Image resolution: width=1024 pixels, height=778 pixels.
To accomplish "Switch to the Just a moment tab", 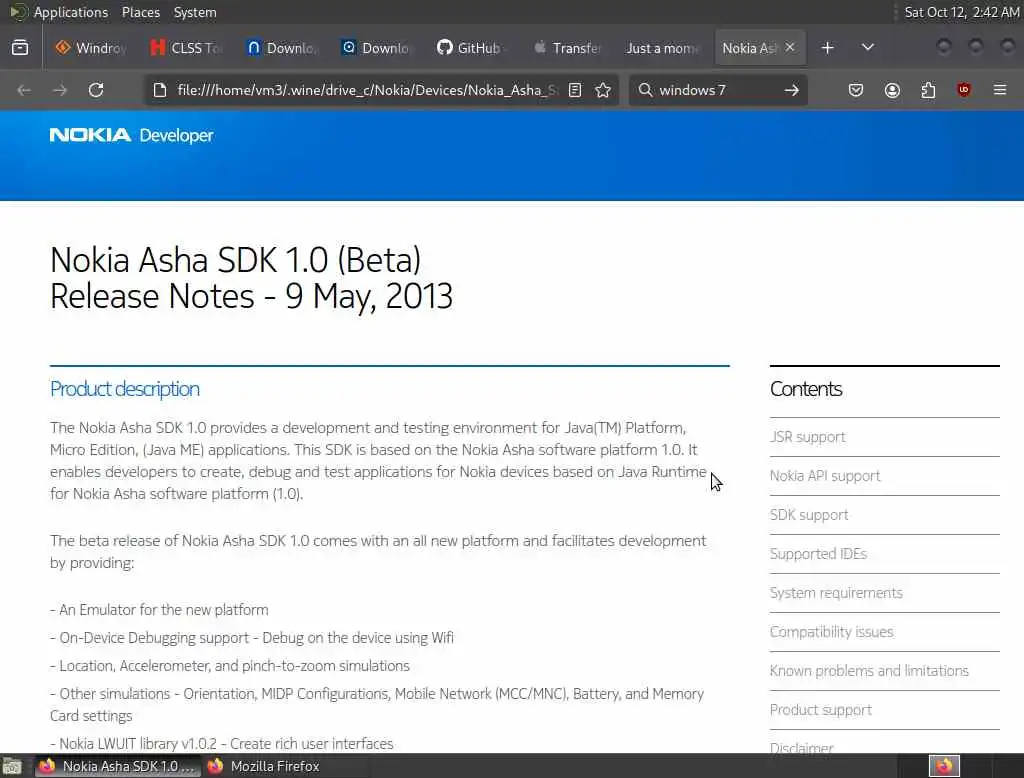I will [663, 48].
